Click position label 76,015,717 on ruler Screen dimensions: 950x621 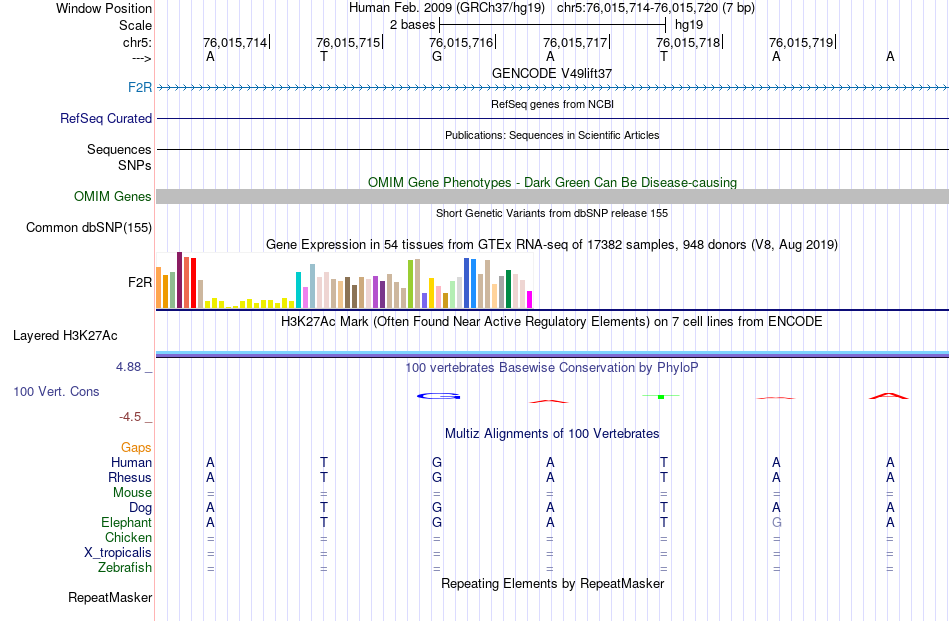tap(574, 42)
